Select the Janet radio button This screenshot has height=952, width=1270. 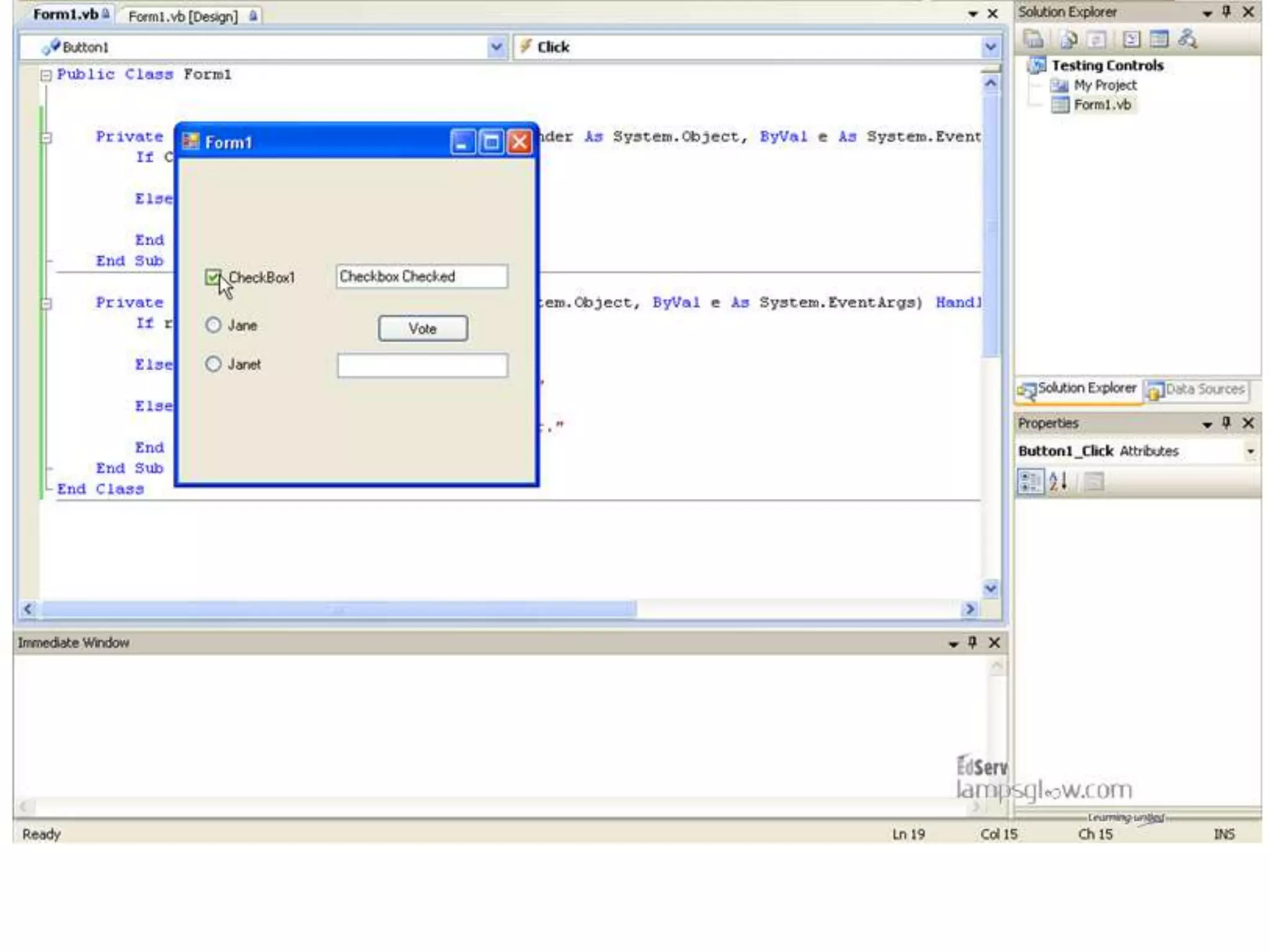point(213,364)
